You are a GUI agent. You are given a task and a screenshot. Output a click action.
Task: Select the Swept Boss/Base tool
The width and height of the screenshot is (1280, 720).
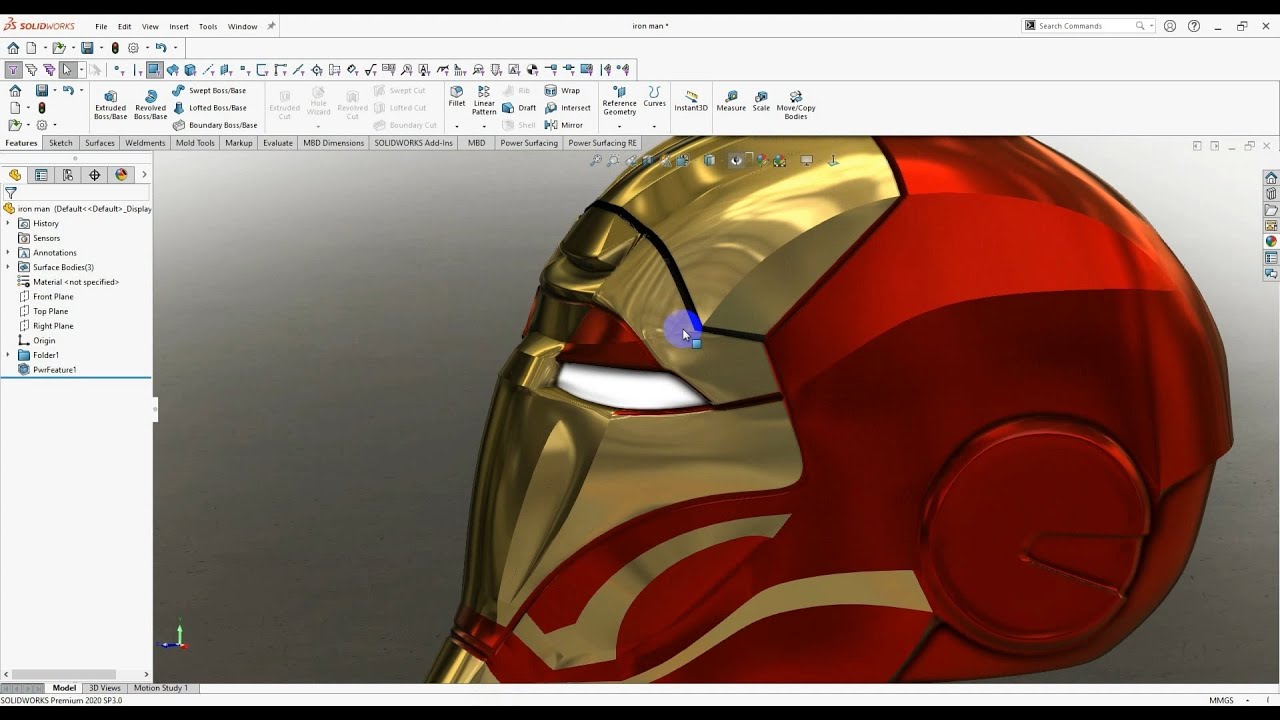[x=209, y=90]
